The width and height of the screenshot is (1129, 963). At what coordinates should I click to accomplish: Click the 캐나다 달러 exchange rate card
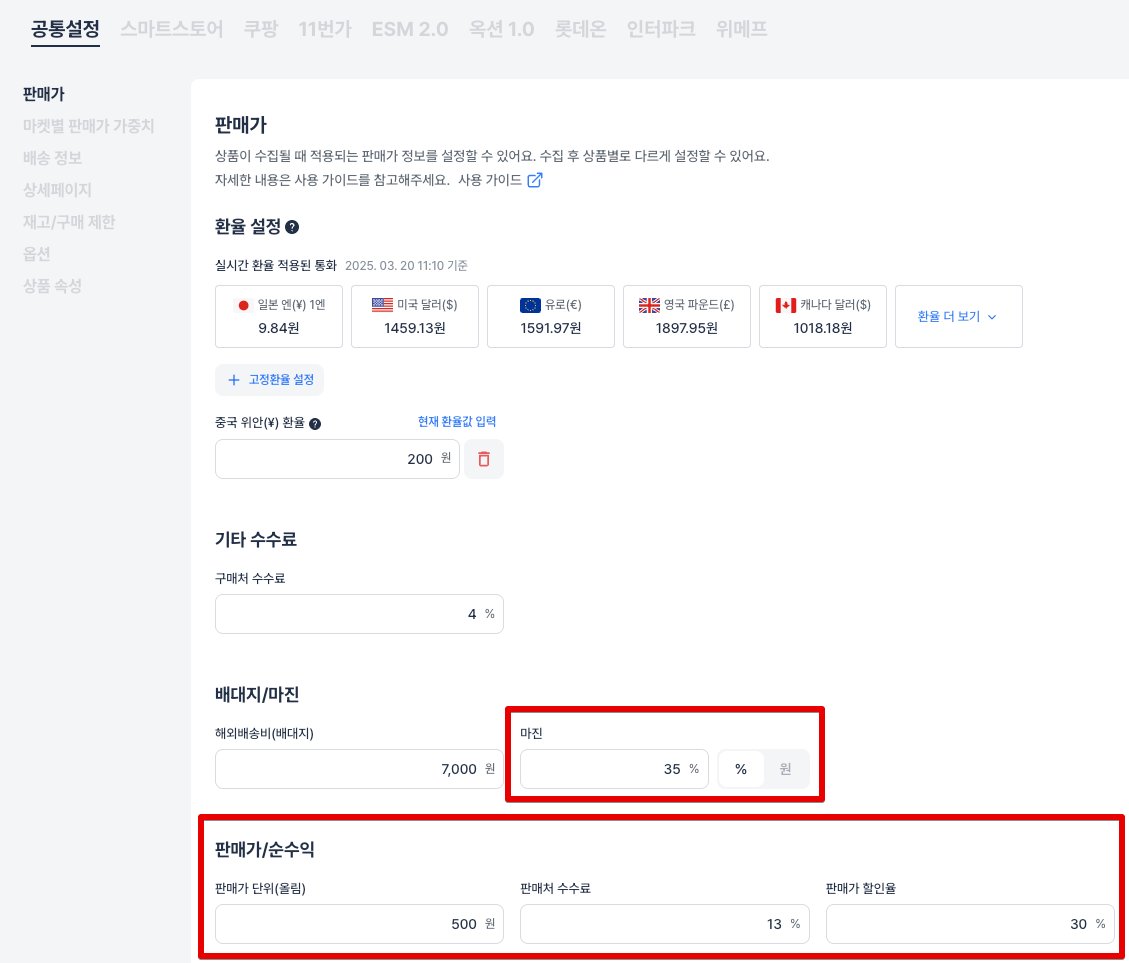point(823,316)
